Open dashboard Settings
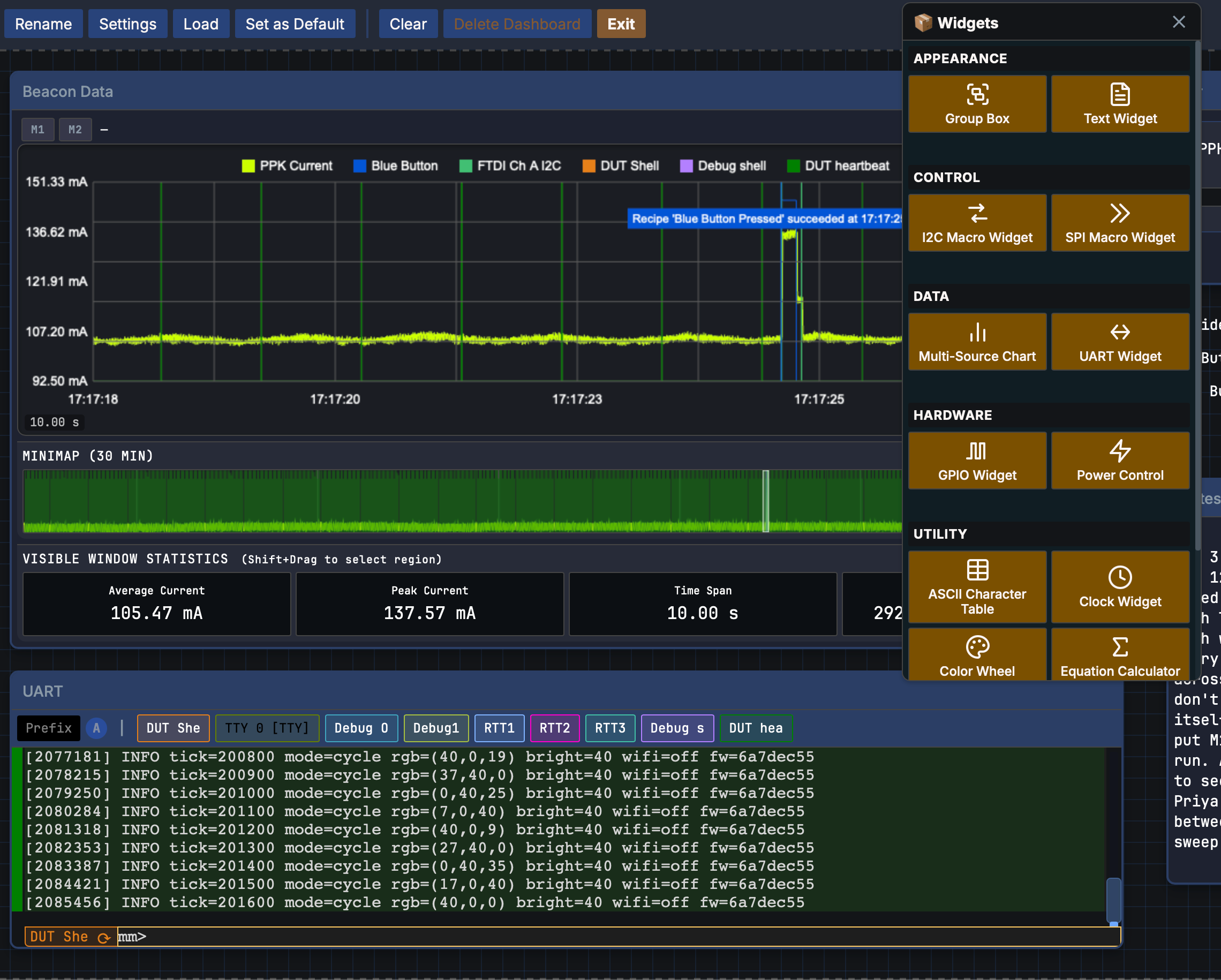The width and height of the screenshot is (1221, 980). [128, 24]
